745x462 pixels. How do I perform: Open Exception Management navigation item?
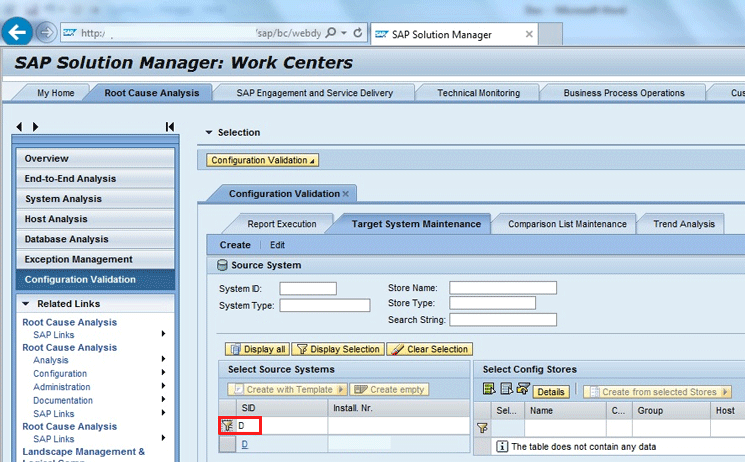(96, 259)
